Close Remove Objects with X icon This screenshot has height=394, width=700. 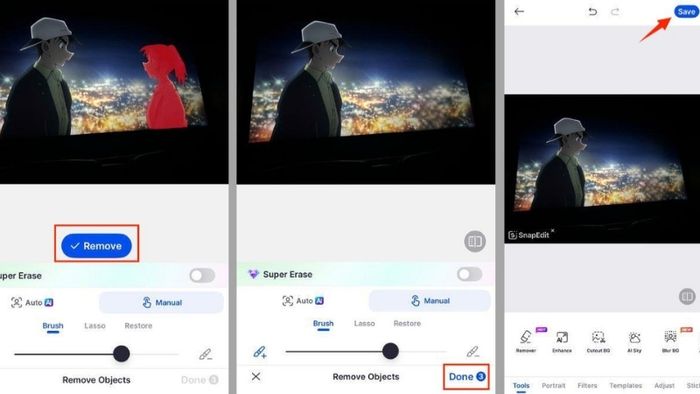(x=256, y=377)
